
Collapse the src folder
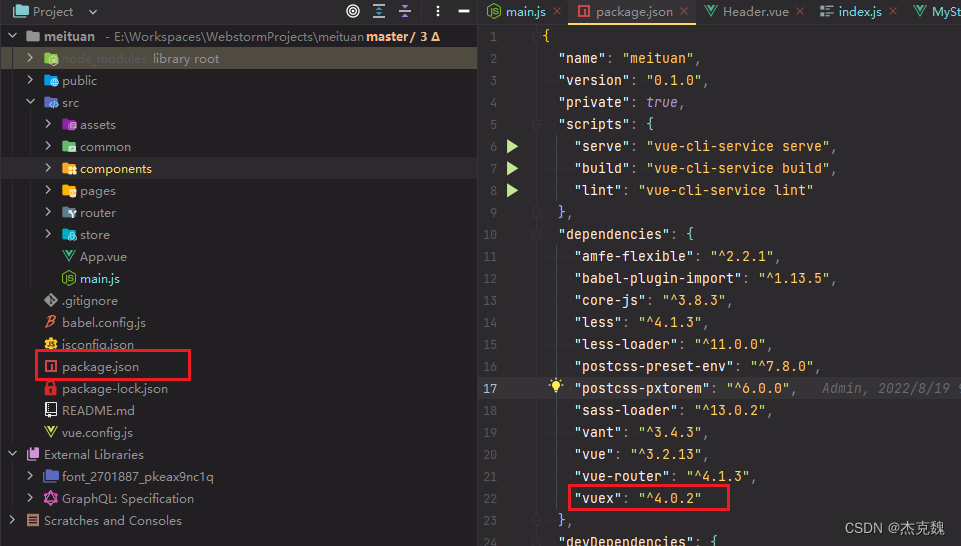tap(30, 102)
